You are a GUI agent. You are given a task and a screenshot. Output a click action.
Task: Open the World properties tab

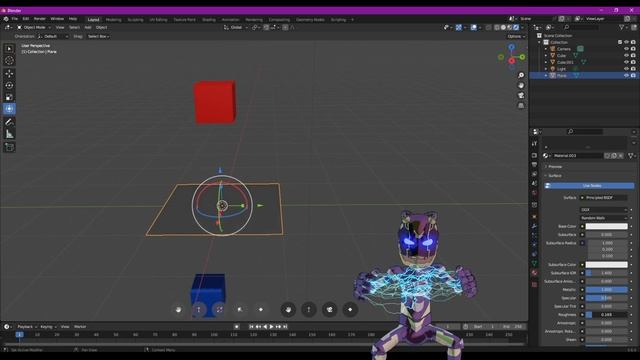(534, 193)
